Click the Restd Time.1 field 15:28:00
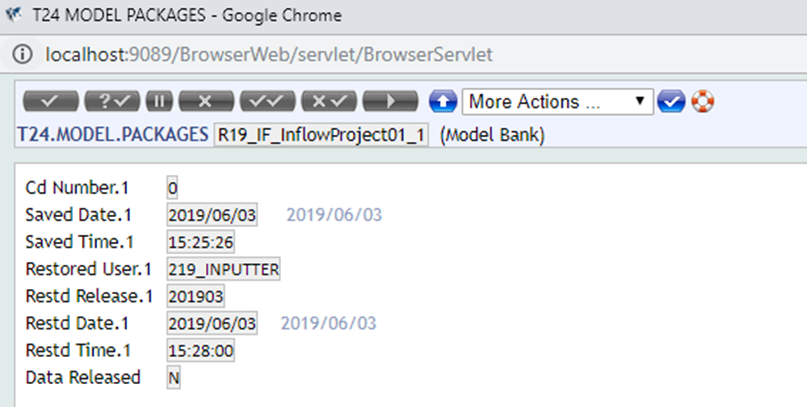 tap(201, 351)
